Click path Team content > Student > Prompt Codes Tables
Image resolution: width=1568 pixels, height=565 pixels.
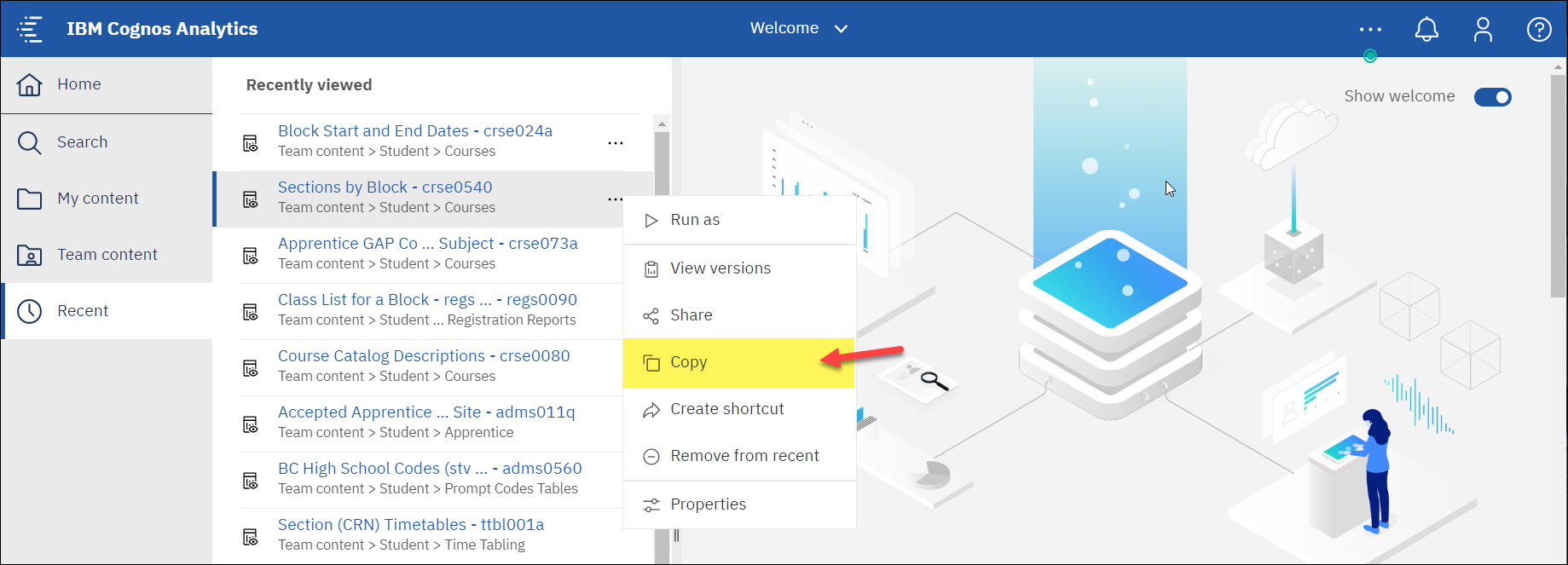point(428,489)
